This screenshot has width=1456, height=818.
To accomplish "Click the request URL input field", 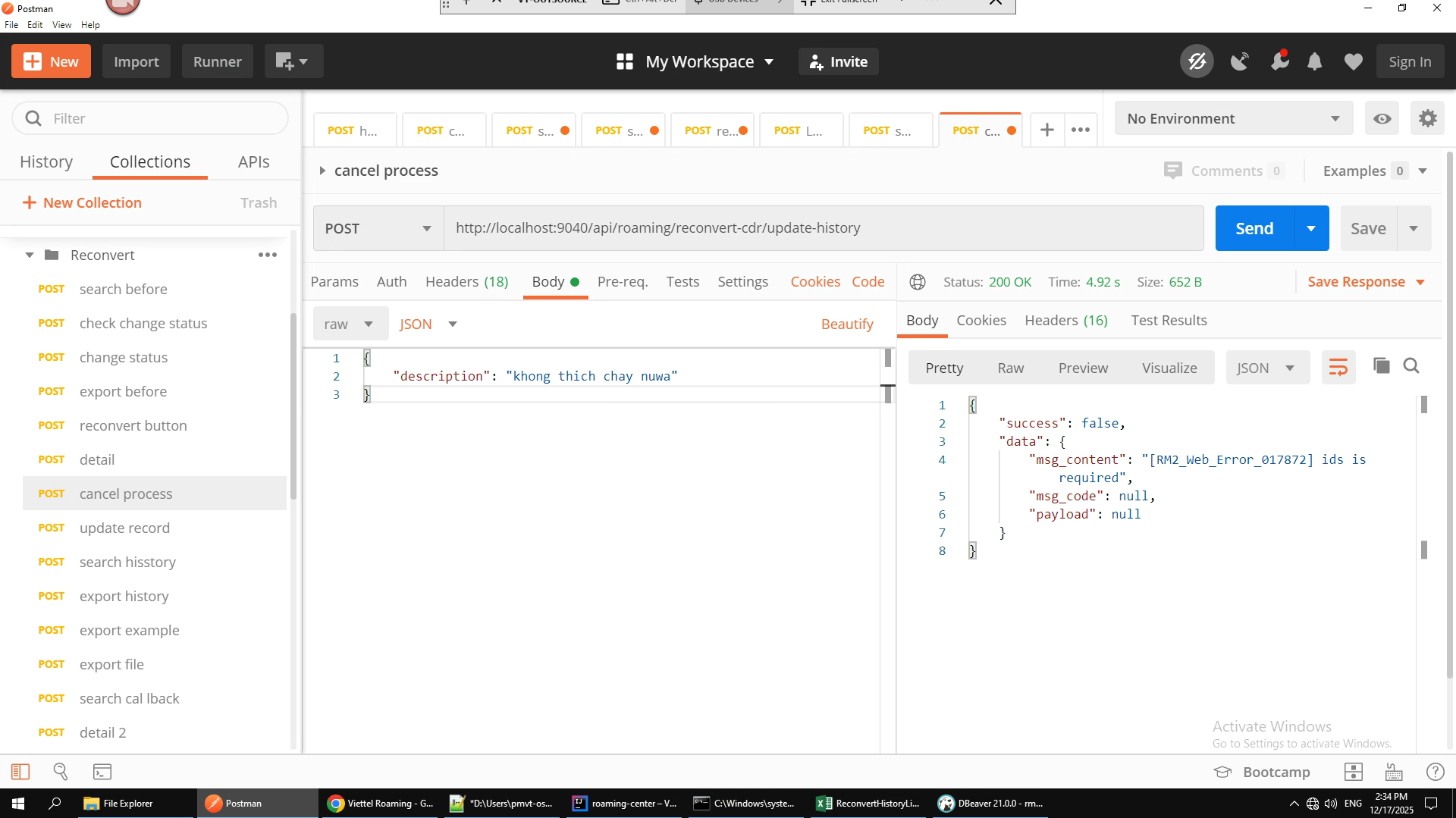I will coord(823,228).
